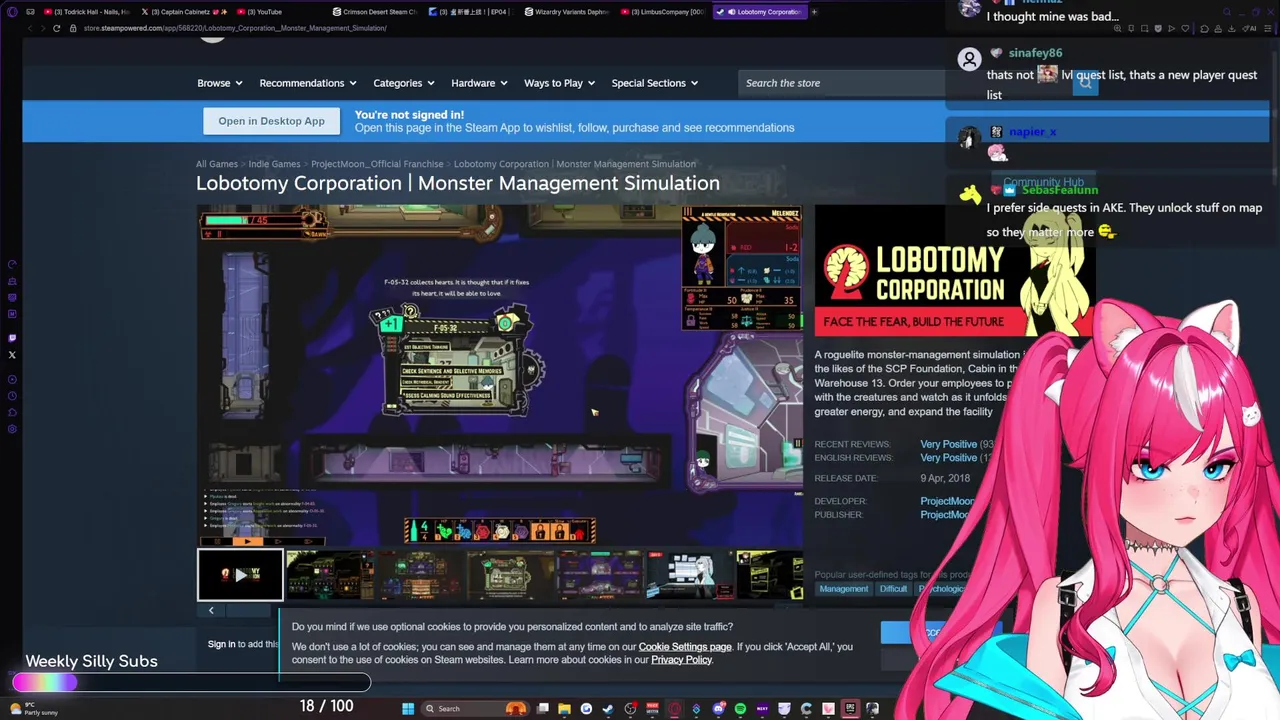Expand the Ways to Play dropdown
The image size is (1280, 720).
pos(559,83)
